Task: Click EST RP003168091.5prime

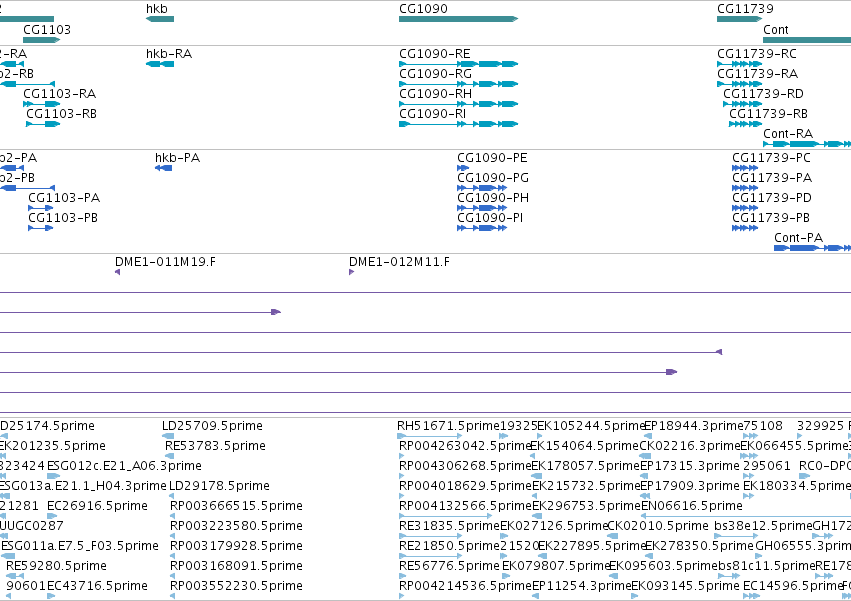Action: click(x=173, y=577)
